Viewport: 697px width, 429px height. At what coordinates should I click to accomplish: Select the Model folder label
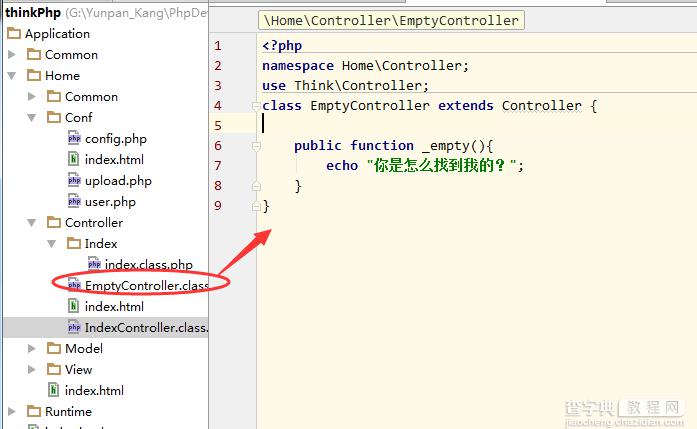click(84, 349)
